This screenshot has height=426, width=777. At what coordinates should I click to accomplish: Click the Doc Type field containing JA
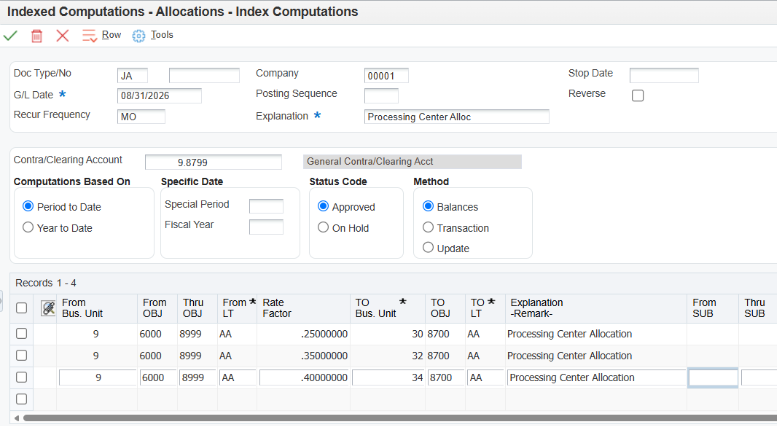132,76
